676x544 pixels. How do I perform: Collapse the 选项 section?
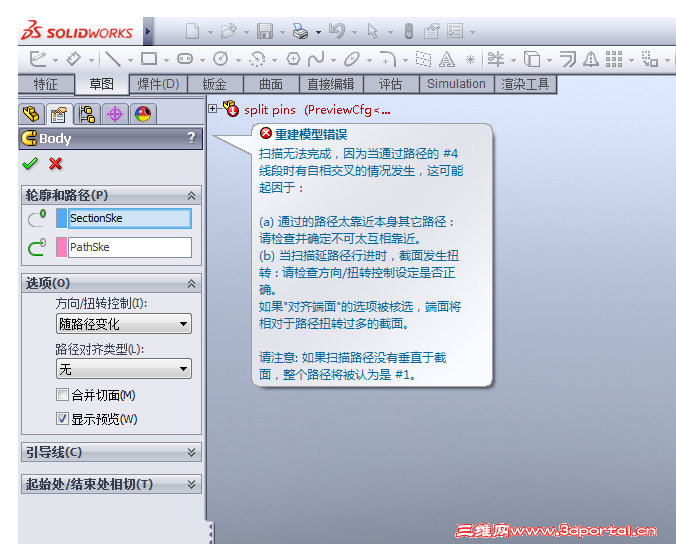[191, 284]
